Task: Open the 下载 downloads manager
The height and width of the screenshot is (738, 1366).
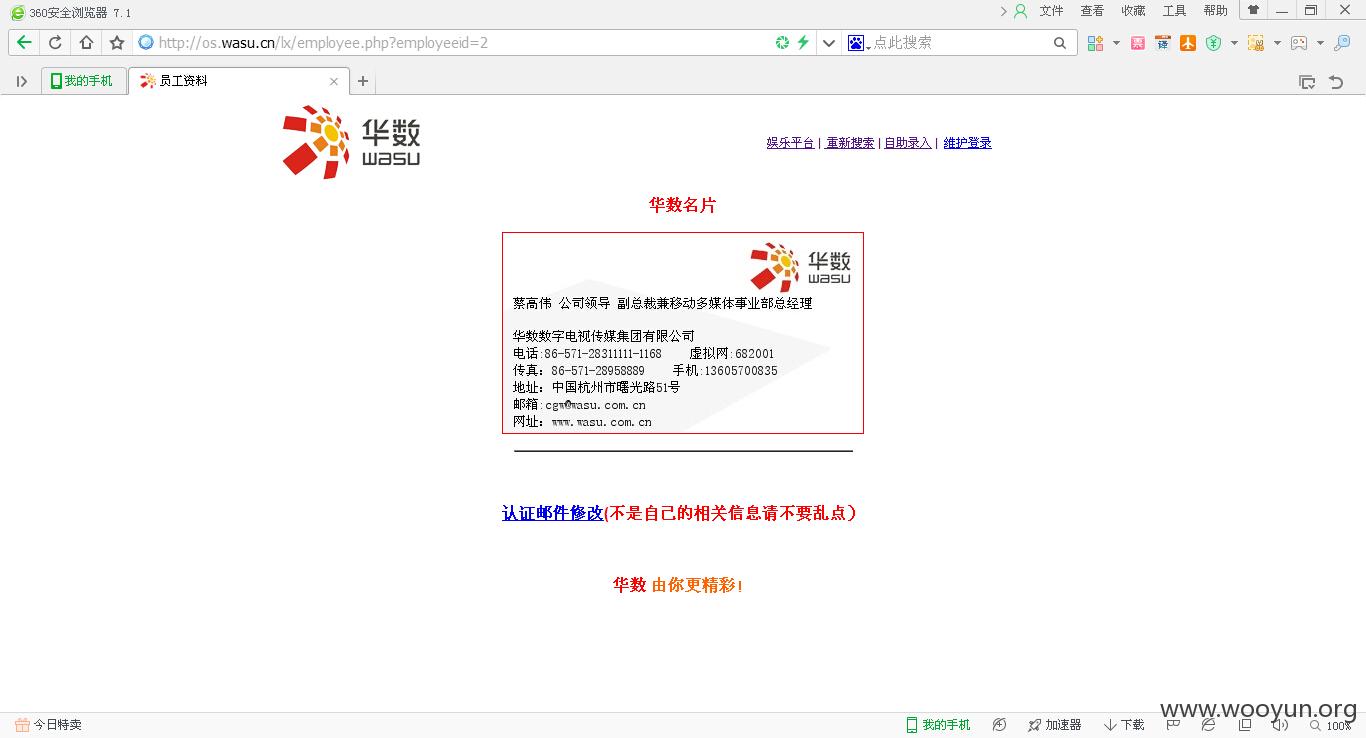Action: [1124, 725]
